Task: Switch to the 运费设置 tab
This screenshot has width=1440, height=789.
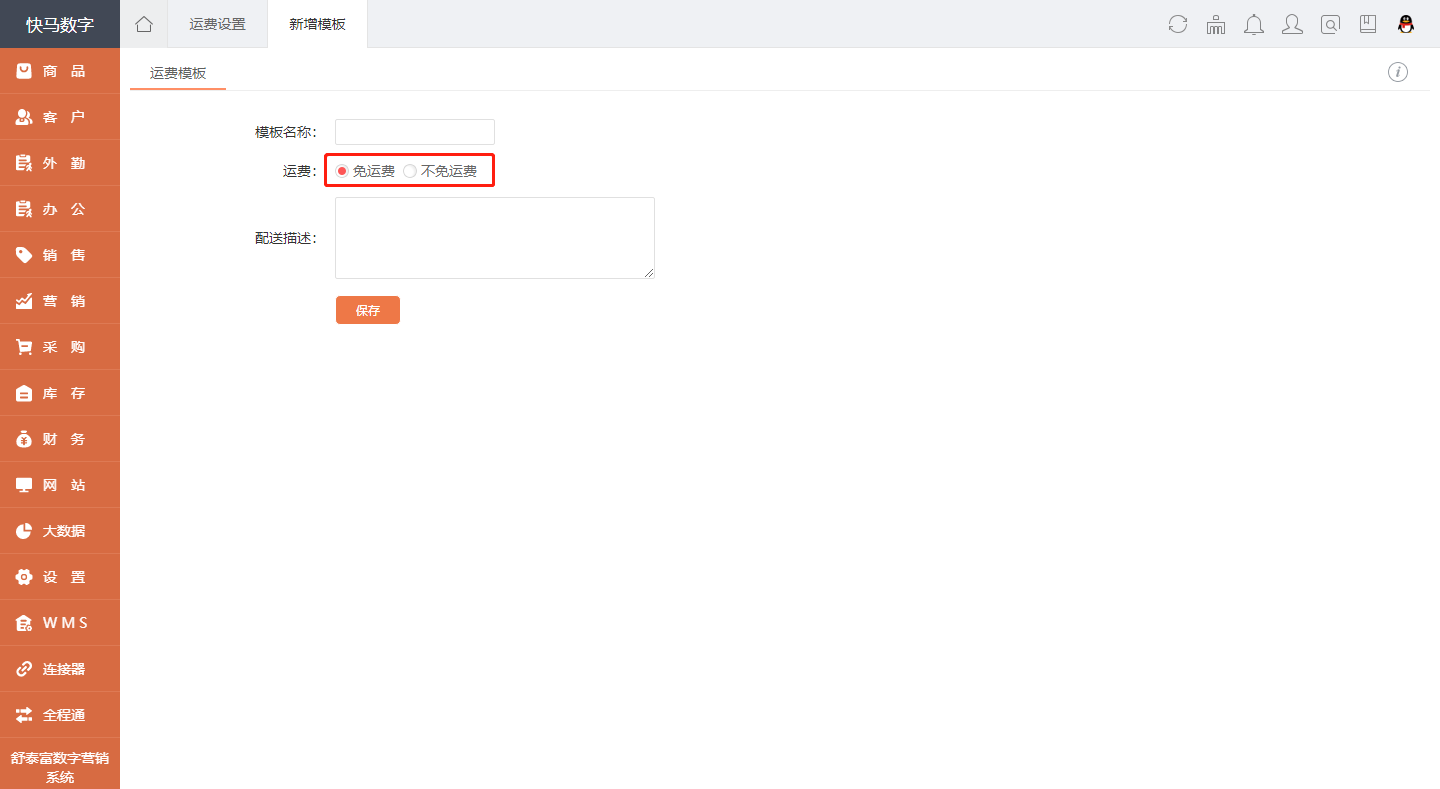Action: click(x=217, y=24)
